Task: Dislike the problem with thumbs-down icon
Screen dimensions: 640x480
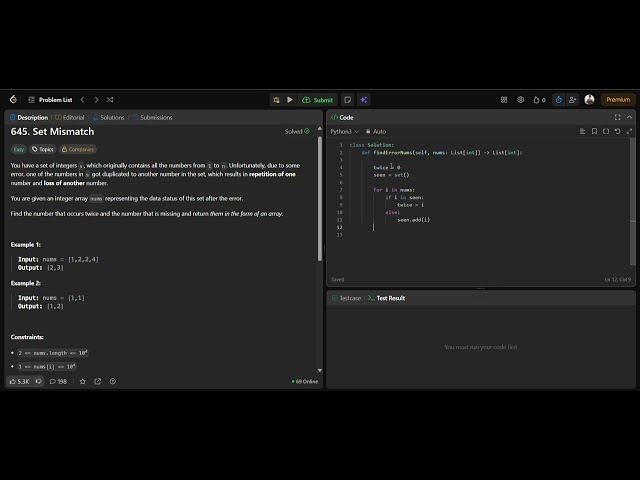Action: tap(39, 382)
